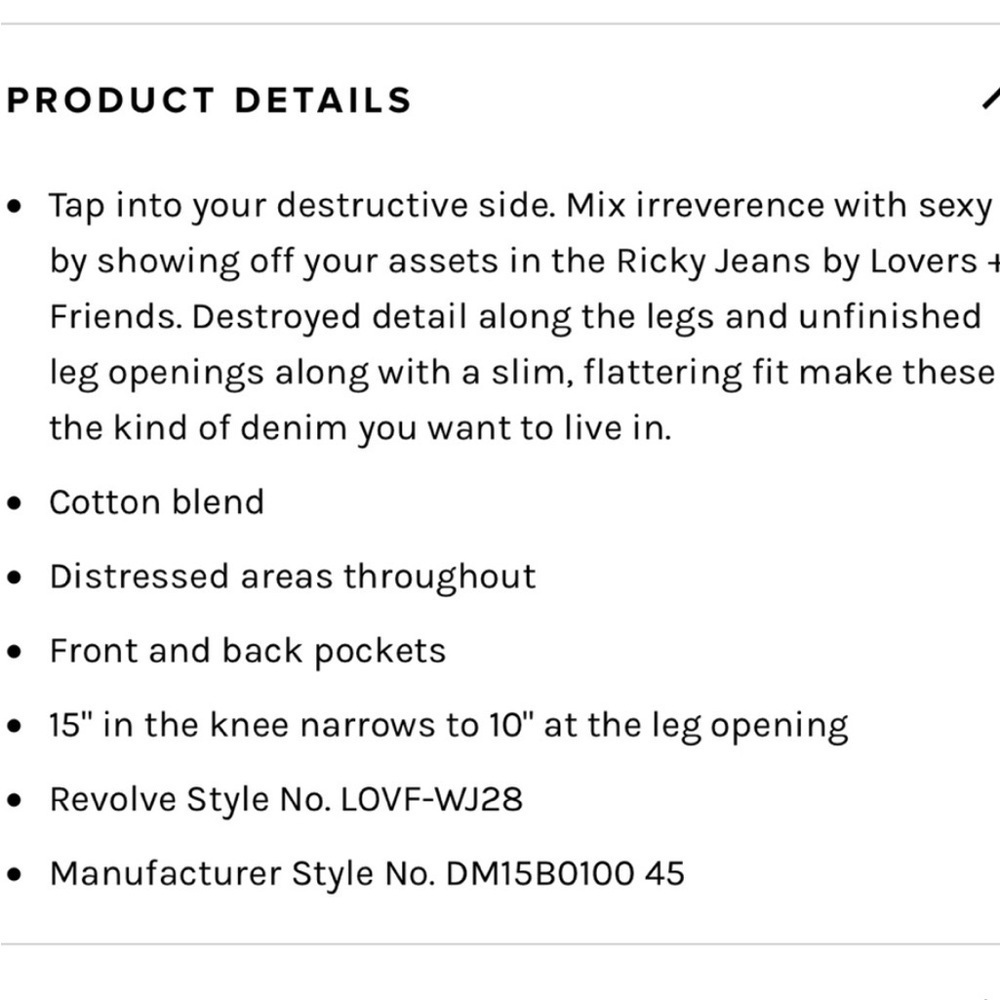Click the 'Ricky Jeans by Lovers' text

coord(797,261)
